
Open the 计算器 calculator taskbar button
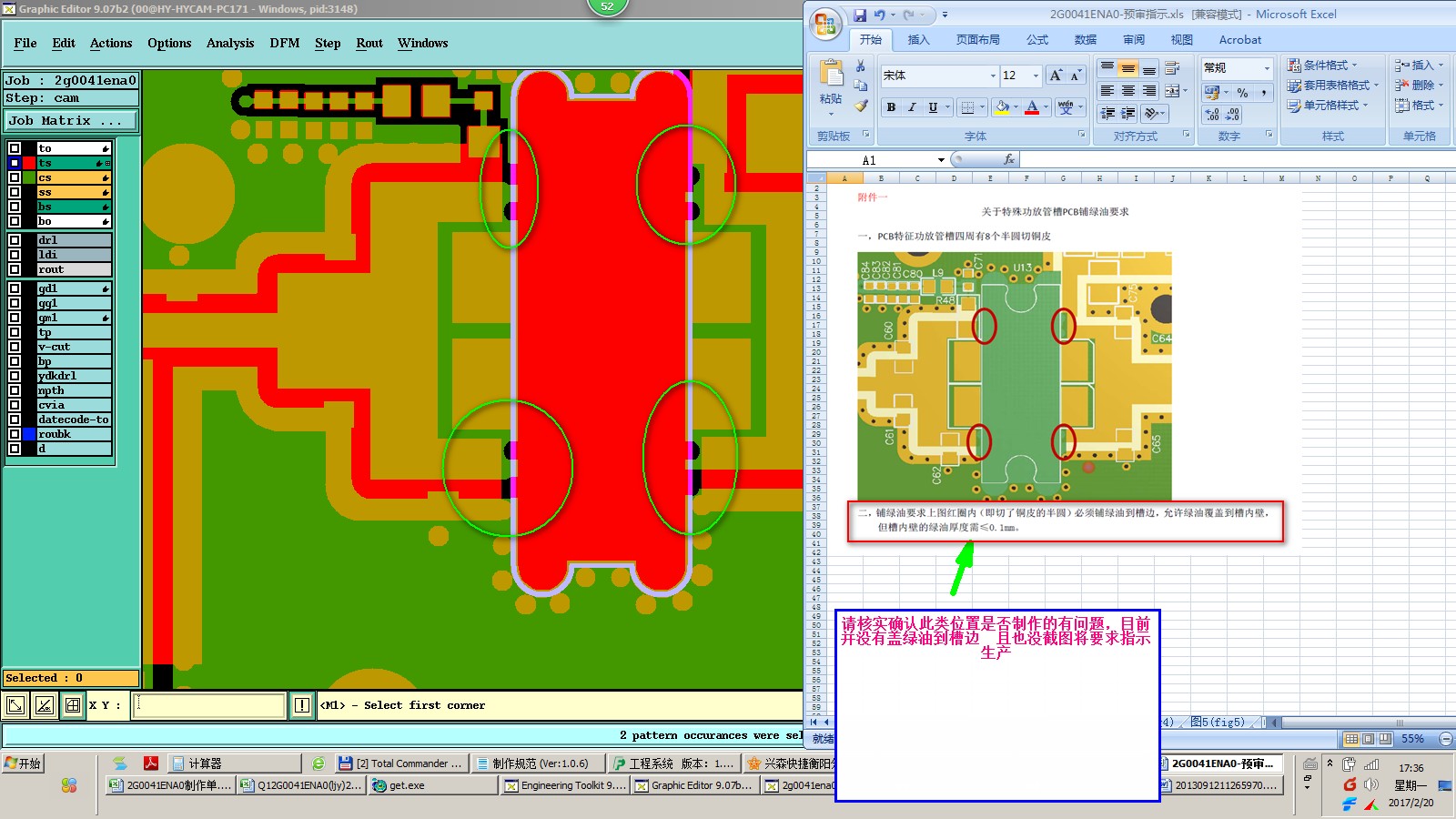(235, 763)
